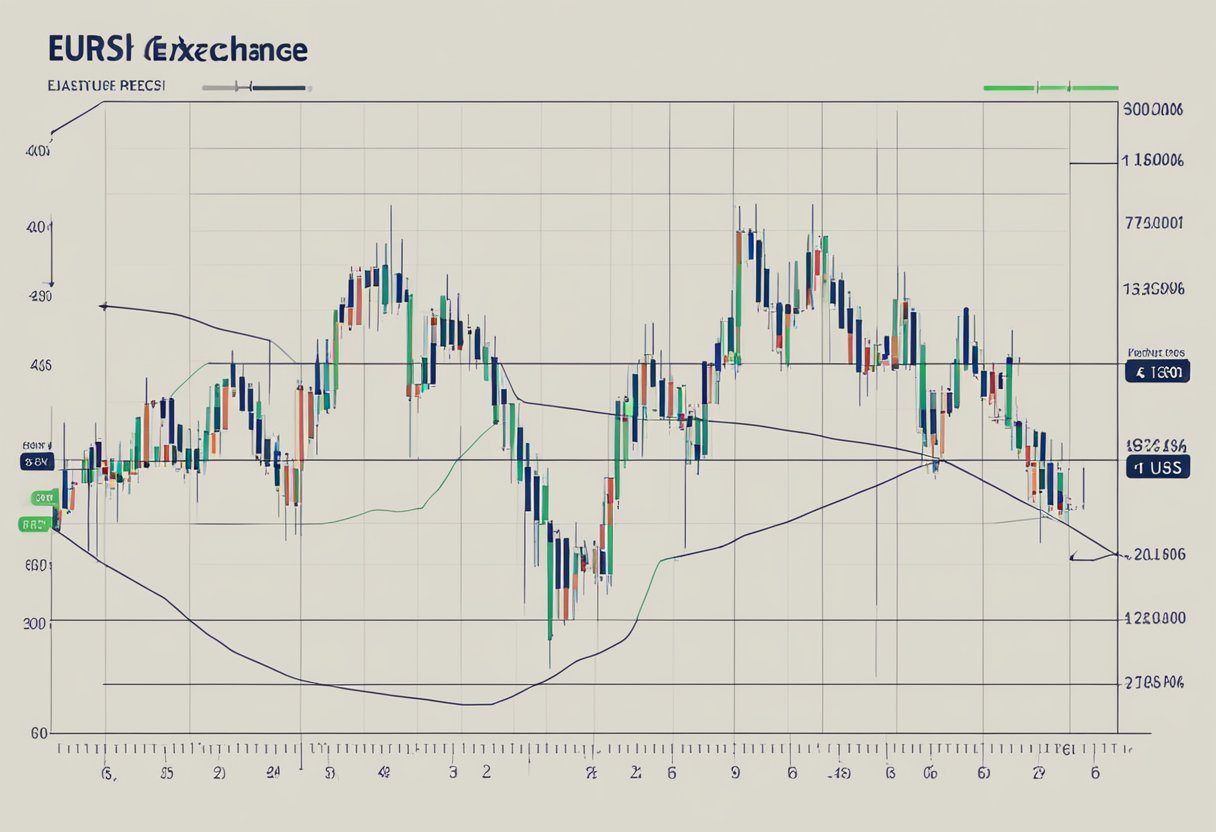Click the green slider bar at top right
The width and height of the screenshot is (1216, 832).
click(1050, 88)
